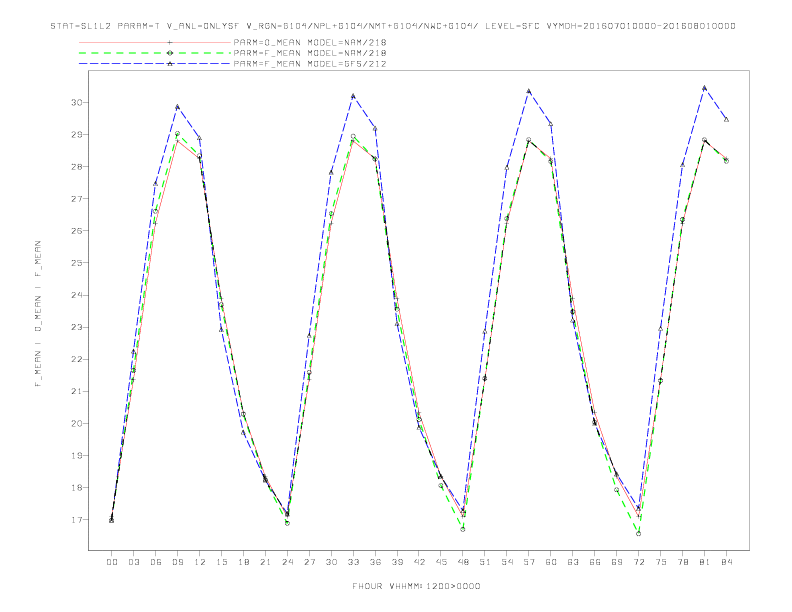Click the x-axis forecast hour label 48
The image size is (792, 612).
[x=463, y=562]
